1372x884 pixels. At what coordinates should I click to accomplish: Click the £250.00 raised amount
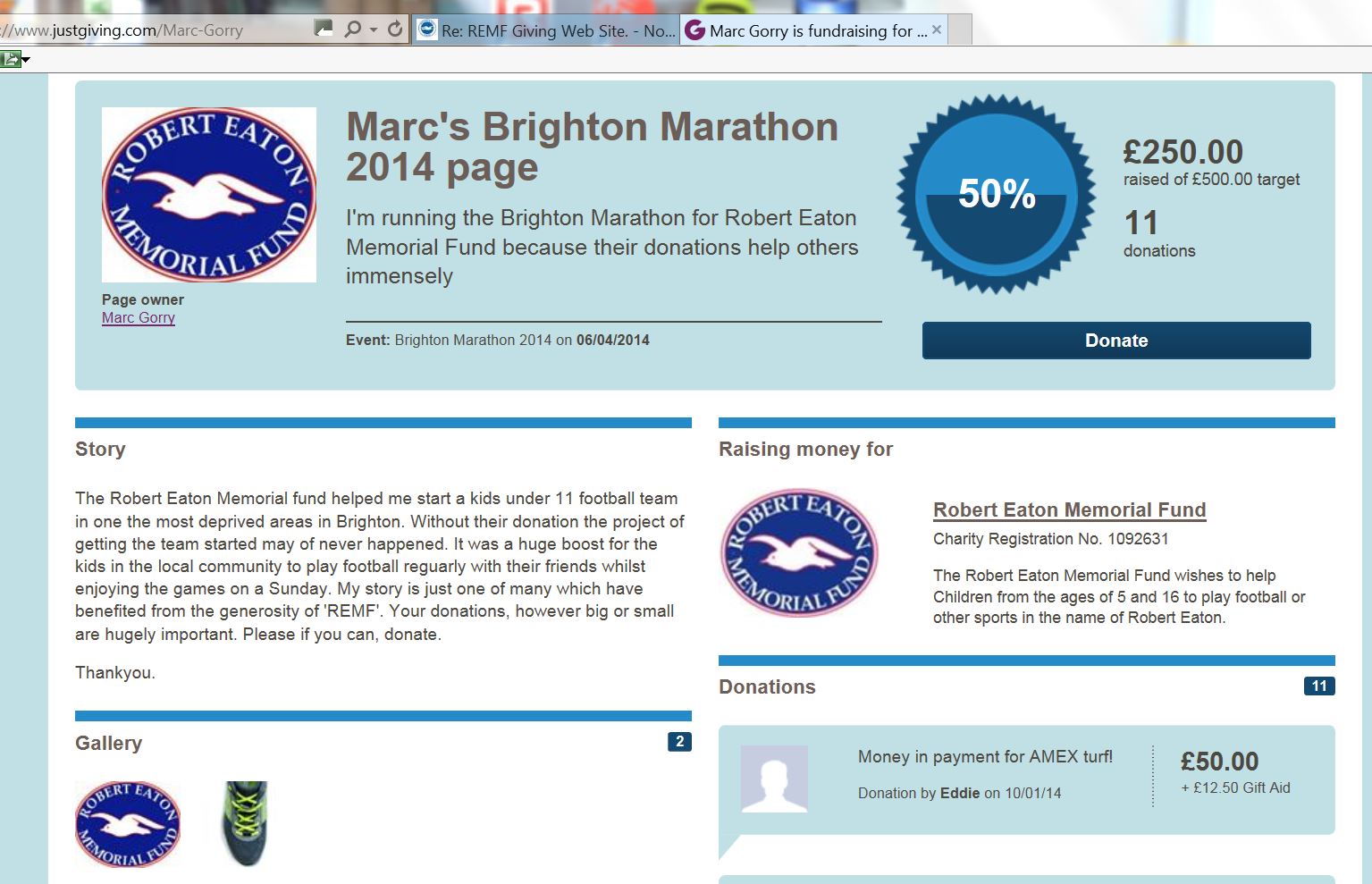1183,152
